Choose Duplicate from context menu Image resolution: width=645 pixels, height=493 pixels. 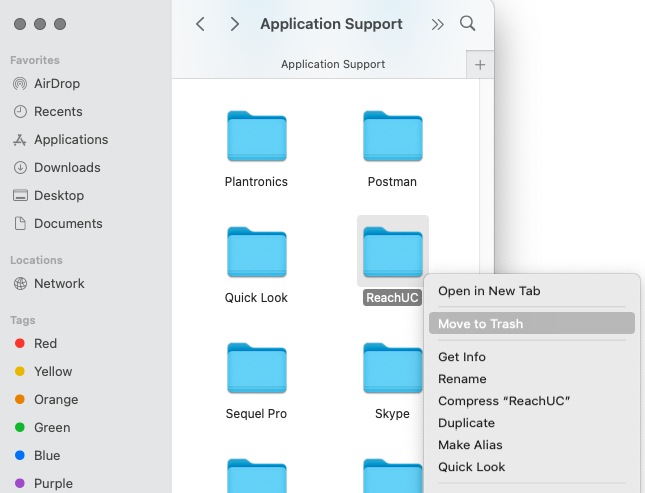coord(466,423)
